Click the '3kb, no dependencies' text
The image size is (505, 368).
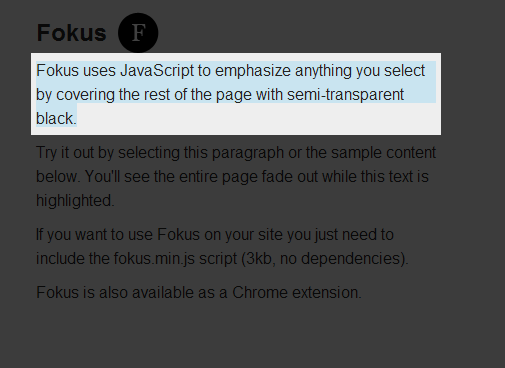pos(323,259)
